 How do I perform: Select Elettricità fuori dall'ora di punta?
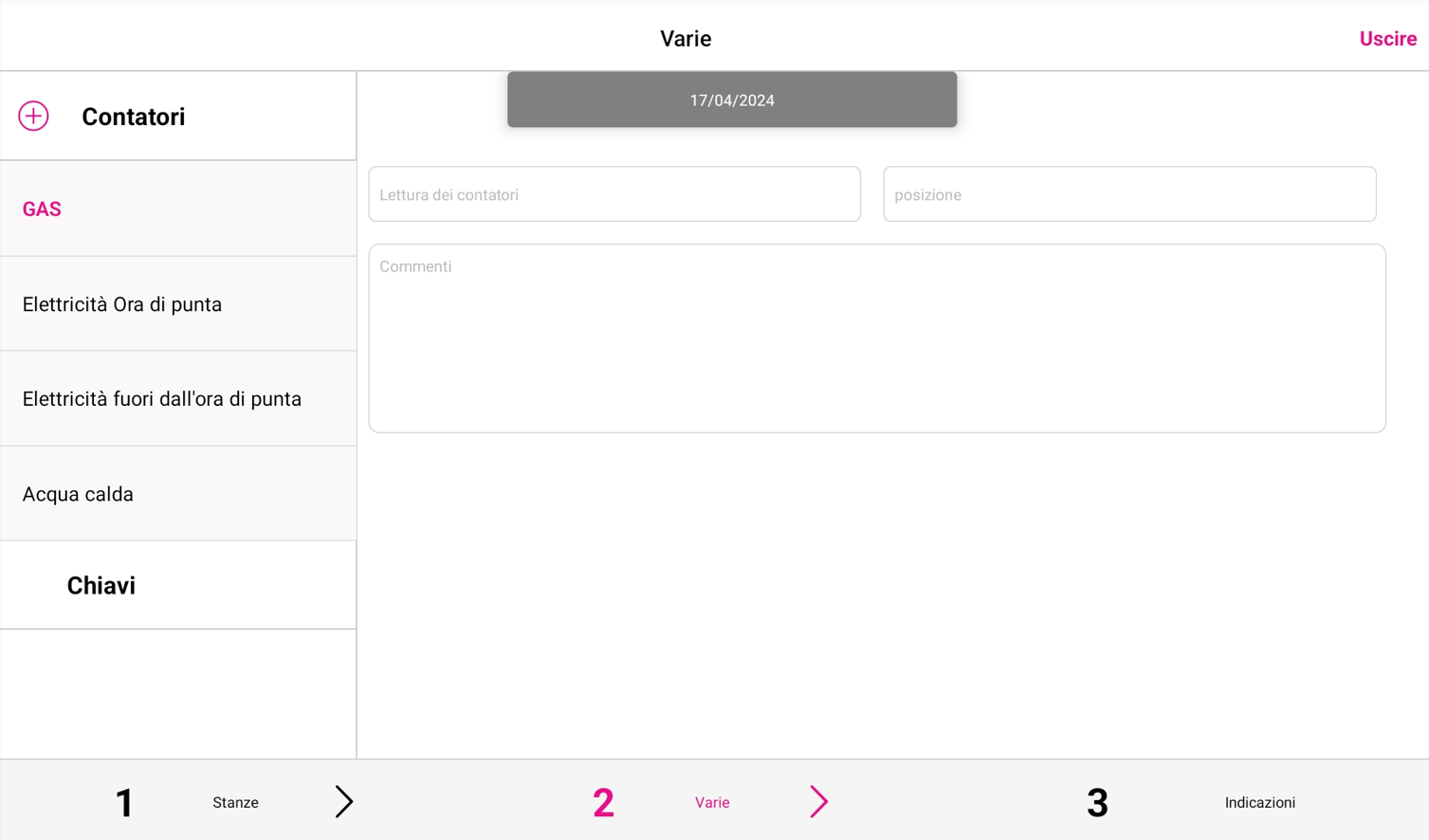click(x=178, y=399)
